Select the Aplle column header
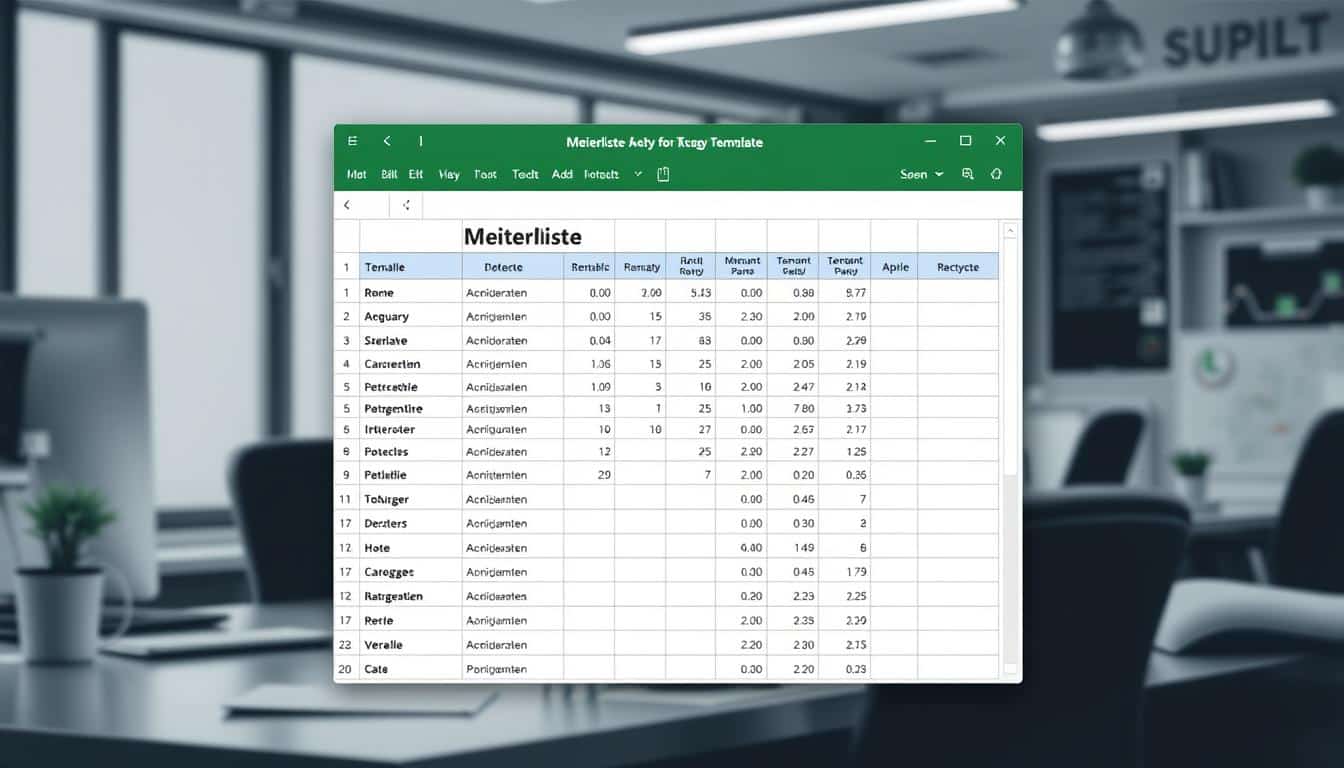Viewport: 1344px width, 768px height. [894, 266]
